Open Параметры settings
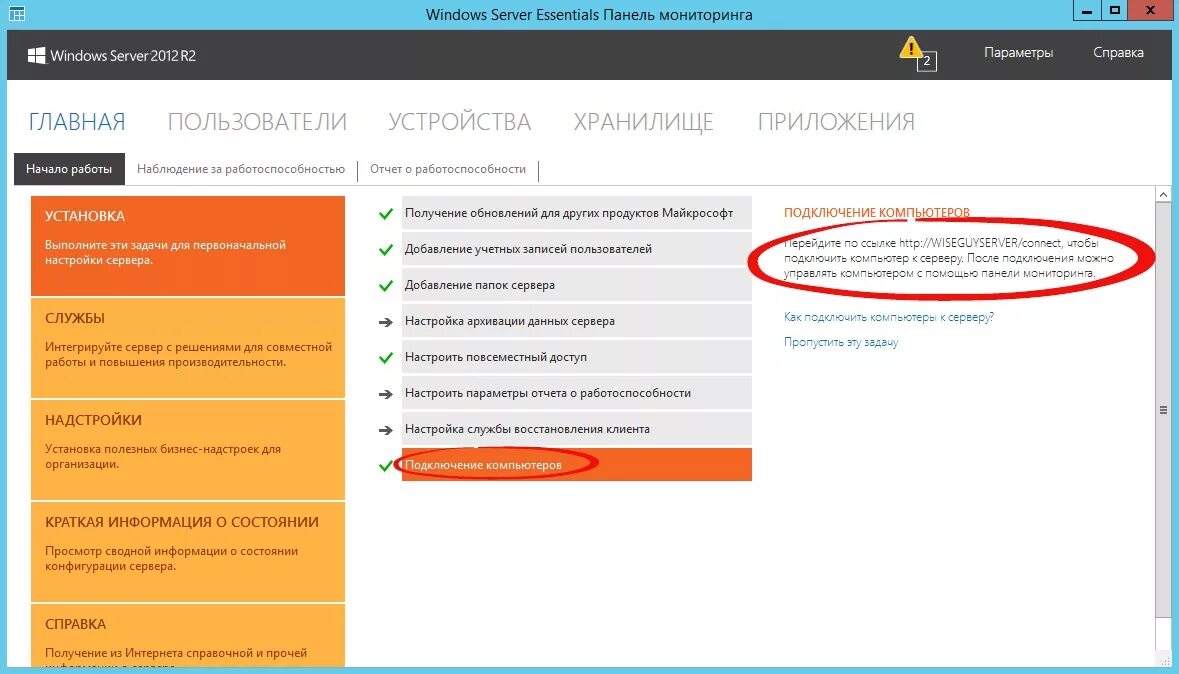 tap(1018, 53)
